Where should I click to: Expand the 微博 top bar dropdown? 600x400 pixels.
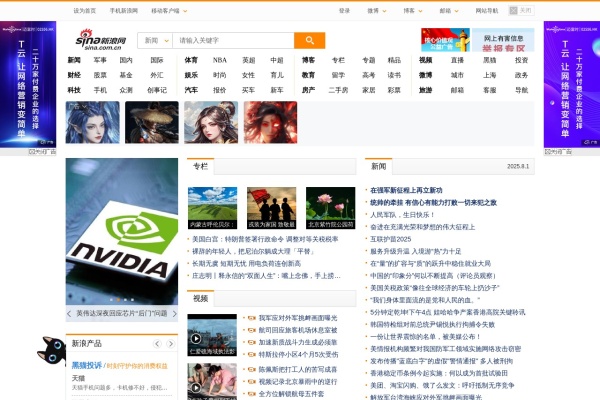coord(377,11)
